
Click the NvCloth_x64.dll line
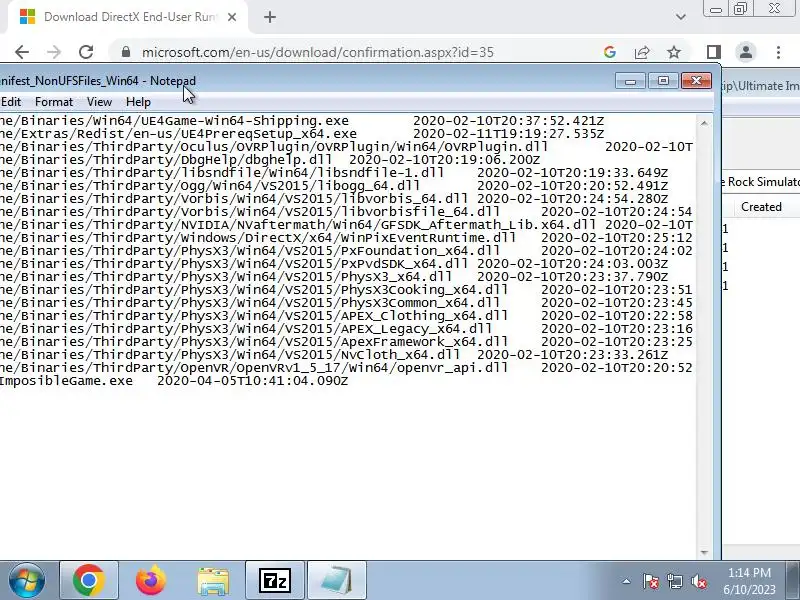point(334,355)
